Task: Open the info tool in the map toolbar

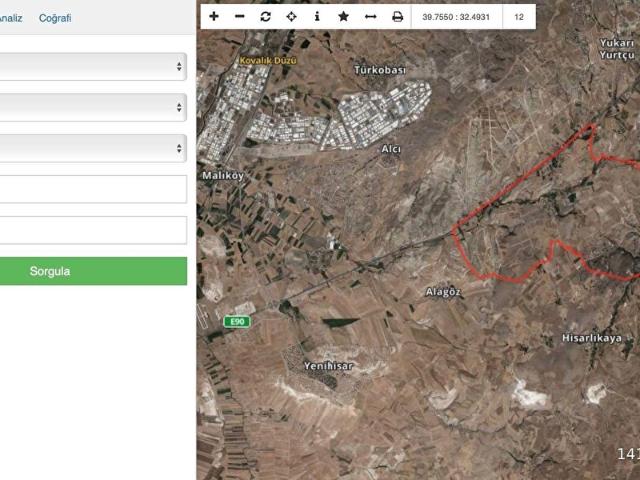Action: 317,16
